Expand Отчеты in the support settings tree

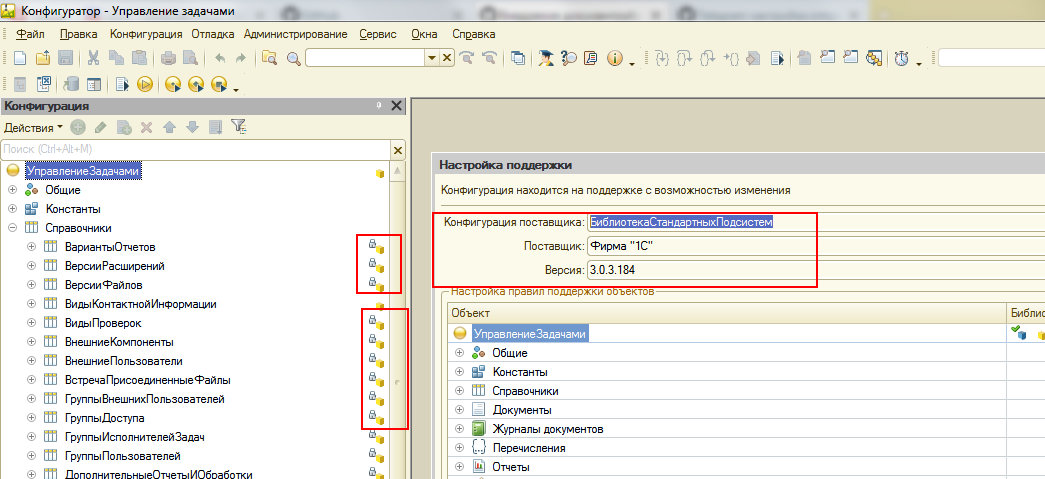(459, 466)
